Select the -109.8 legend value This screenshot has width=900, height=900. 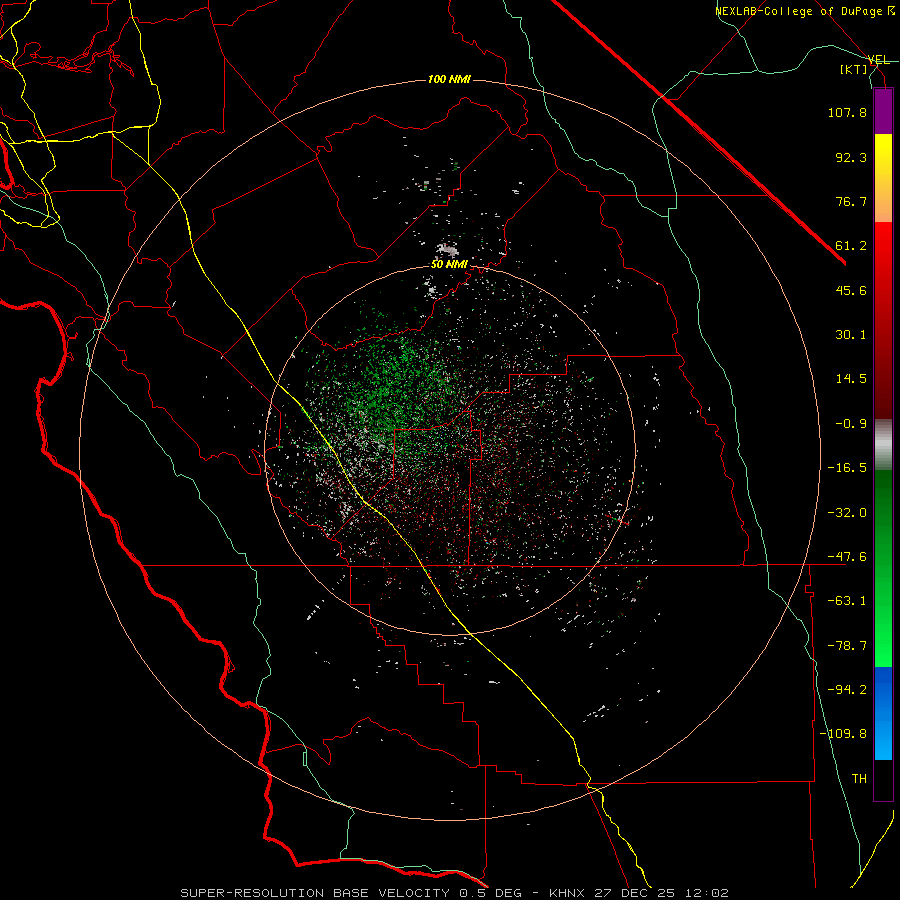(843, 734)
